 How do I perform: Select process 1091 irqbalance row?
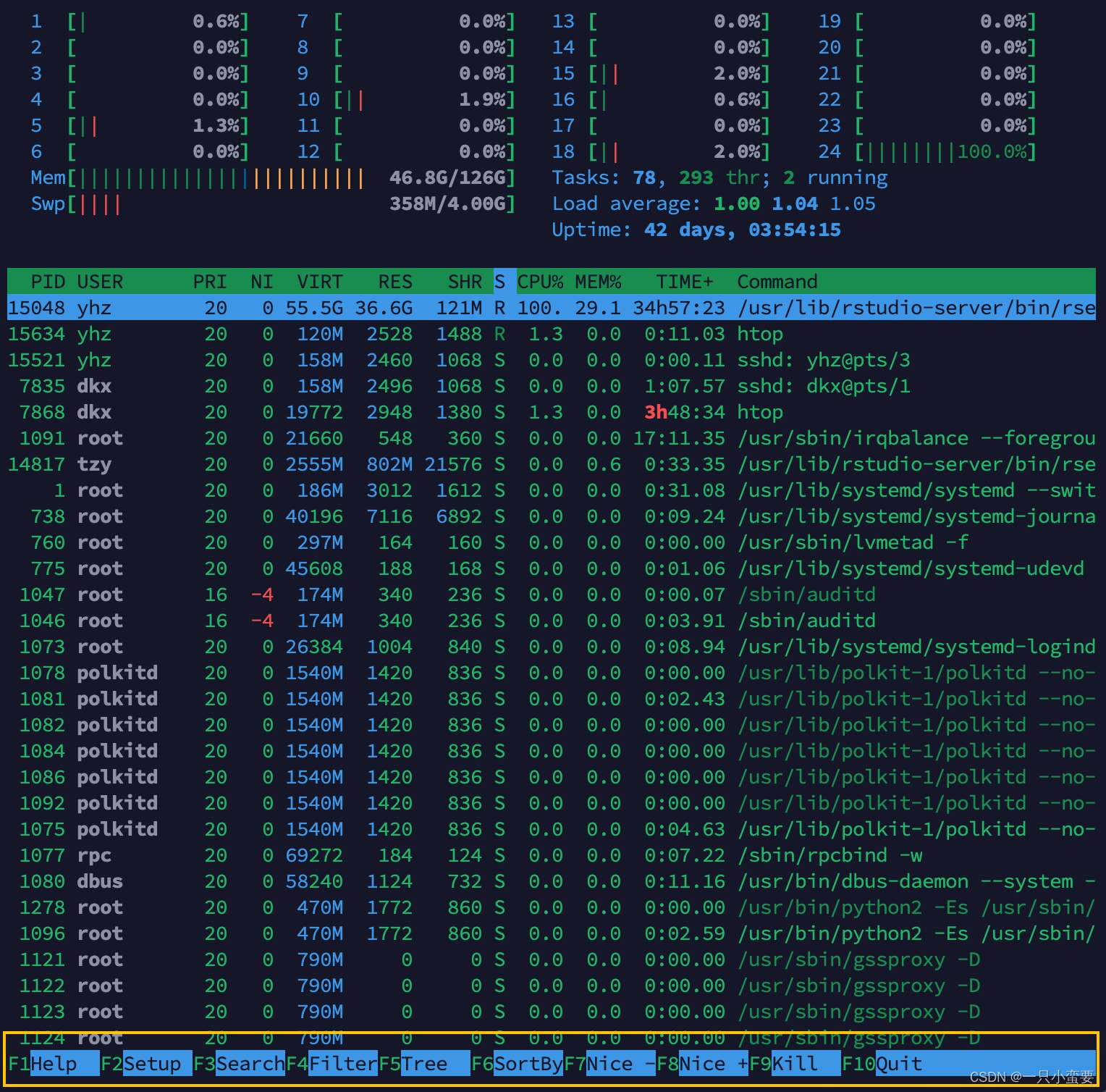[552, 438]
